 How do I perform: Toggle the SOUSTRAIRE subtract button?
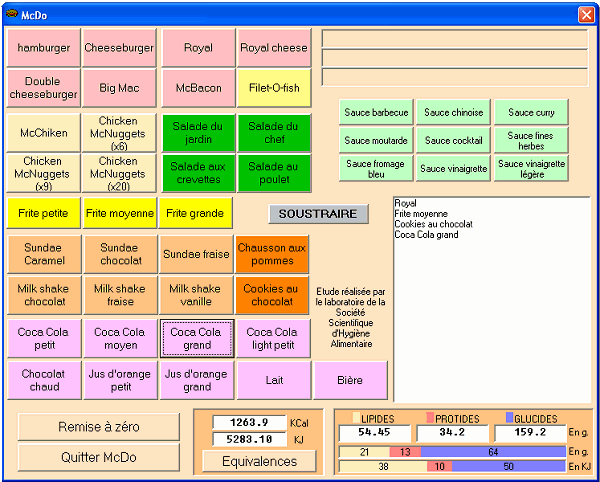click(x=318, y=214)
